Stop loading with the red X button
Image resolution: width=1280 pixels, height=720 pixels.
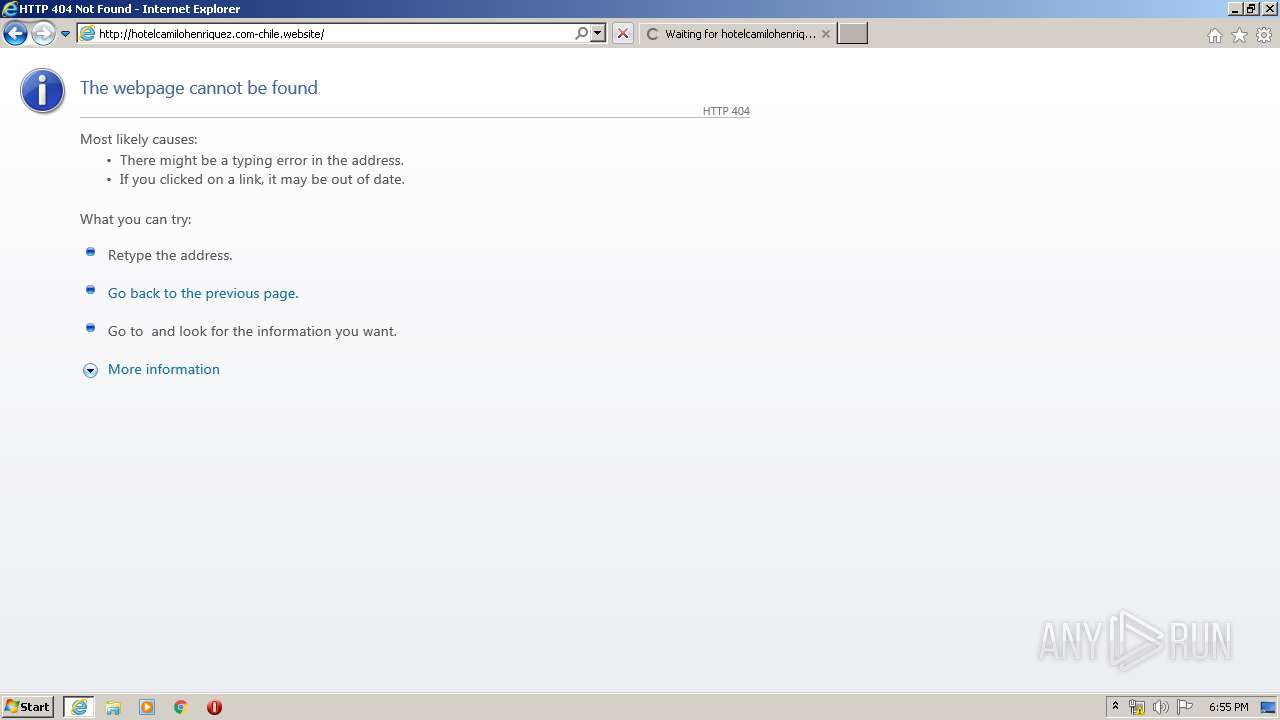(x=623, y=34)
